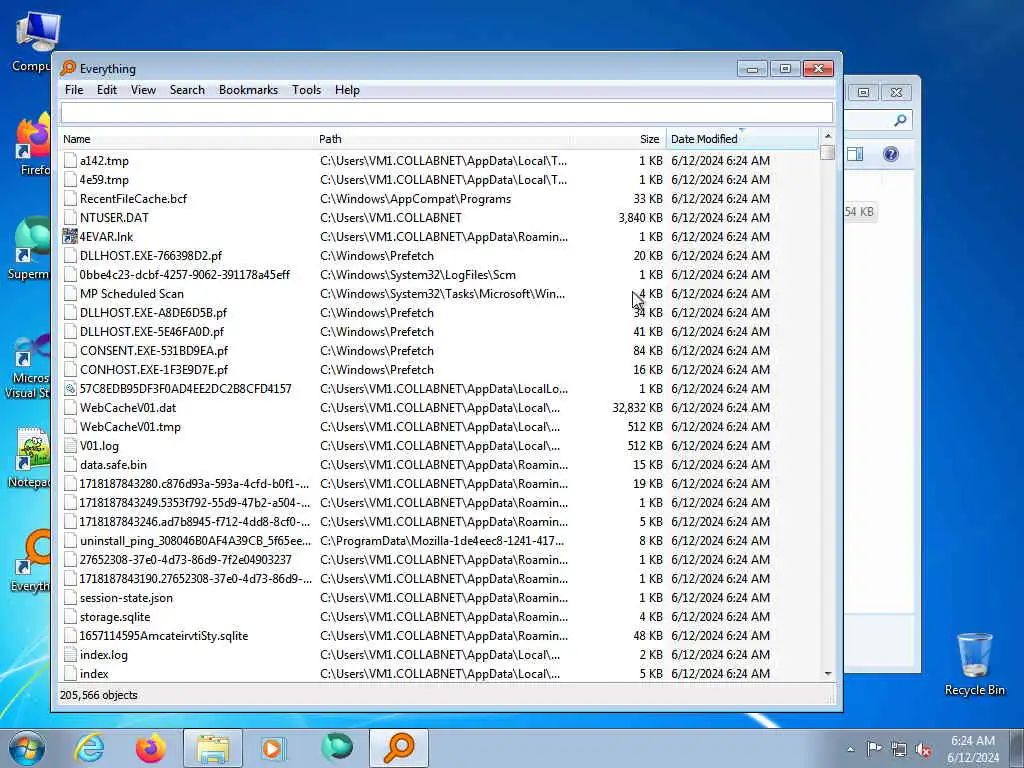The height and width of the screenshot is (768, 1024).
Task: Toggle the preview pane icon in background window
Action: 855,154
